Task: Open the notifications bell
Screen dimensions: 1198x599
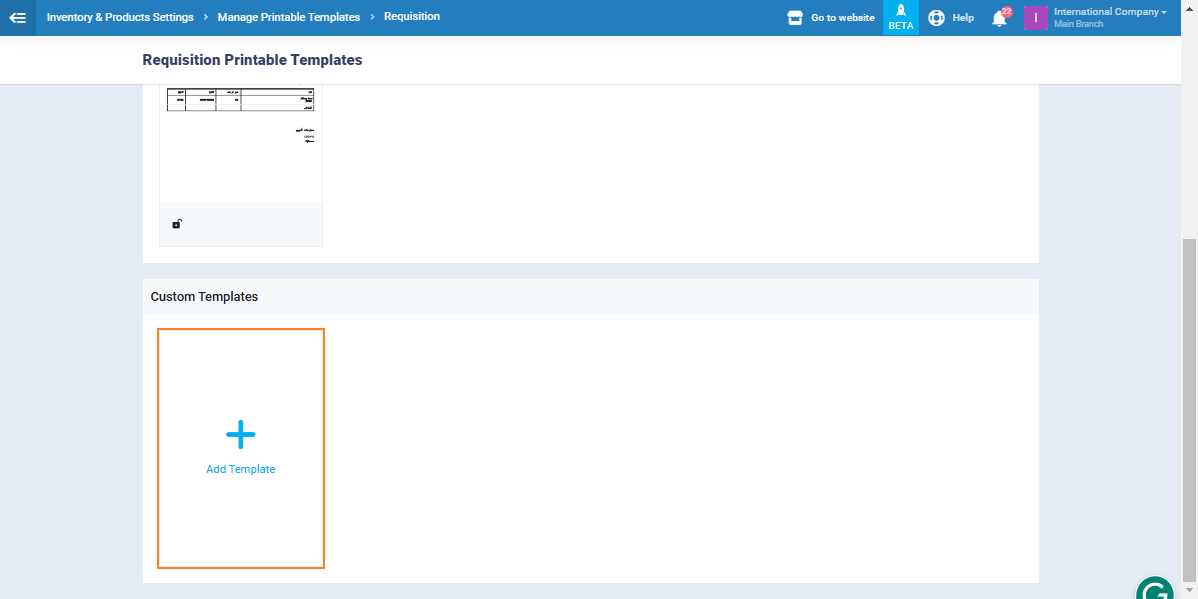Action: [x=999, y=18]
